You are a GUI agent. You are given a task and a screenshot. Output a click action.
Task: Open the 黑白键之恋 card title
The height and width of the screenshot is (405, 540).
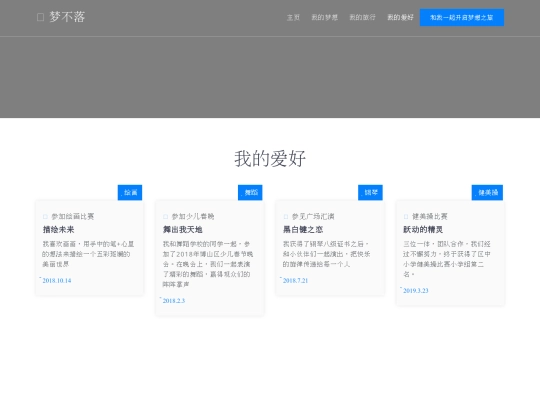coord(303,230)
